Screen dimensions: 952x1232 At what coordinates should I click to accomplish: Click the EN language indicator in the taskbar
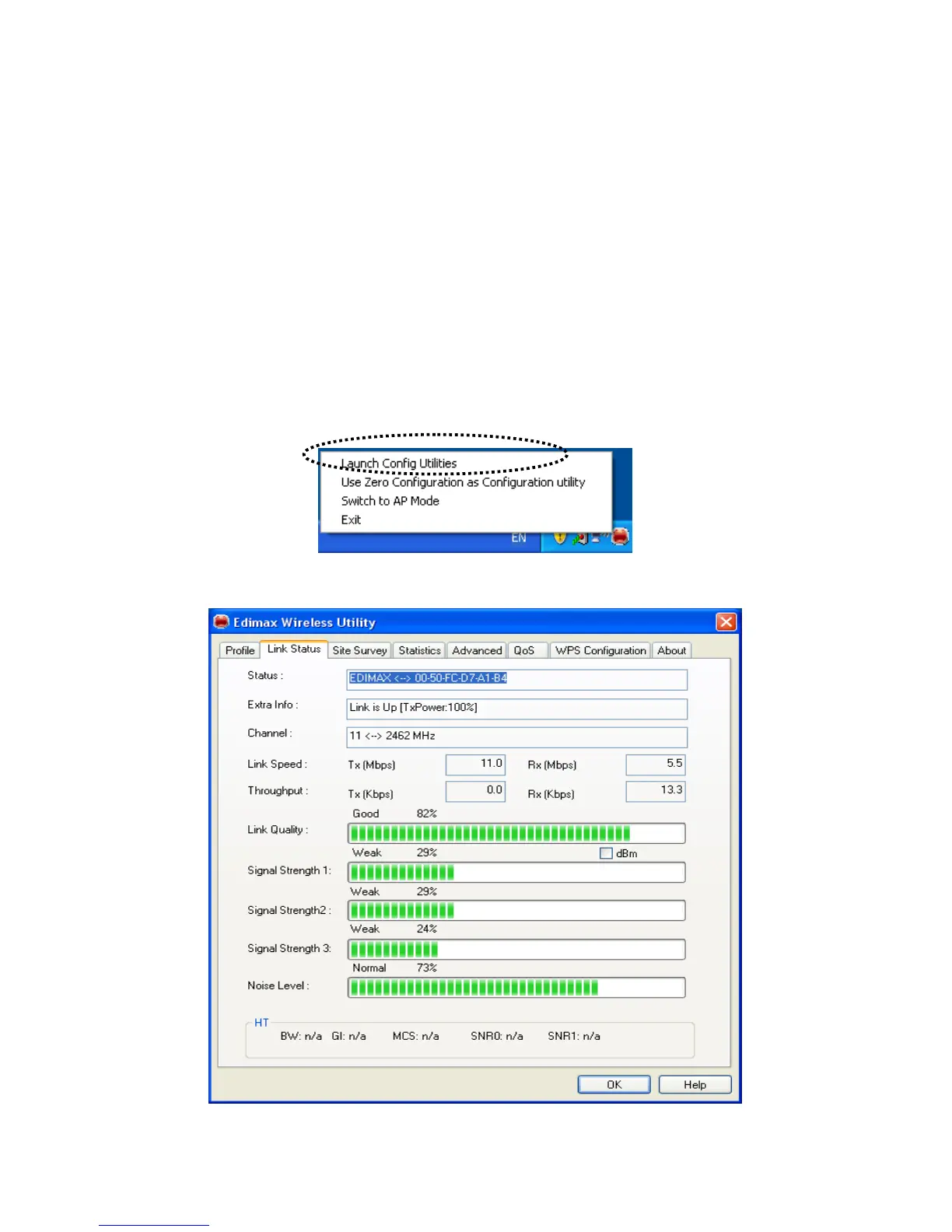[519, 538]
